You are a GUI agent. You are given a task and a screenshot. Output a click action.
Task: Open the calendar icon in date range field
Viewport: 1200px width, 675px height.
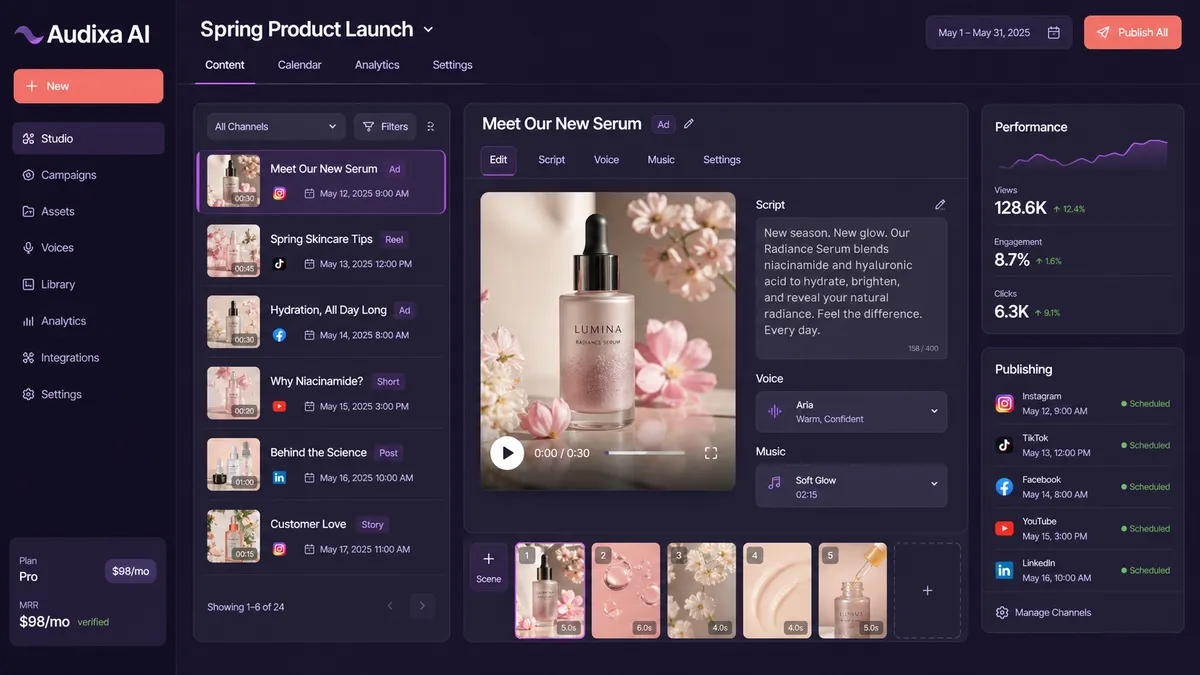(x=1053, y=33)
